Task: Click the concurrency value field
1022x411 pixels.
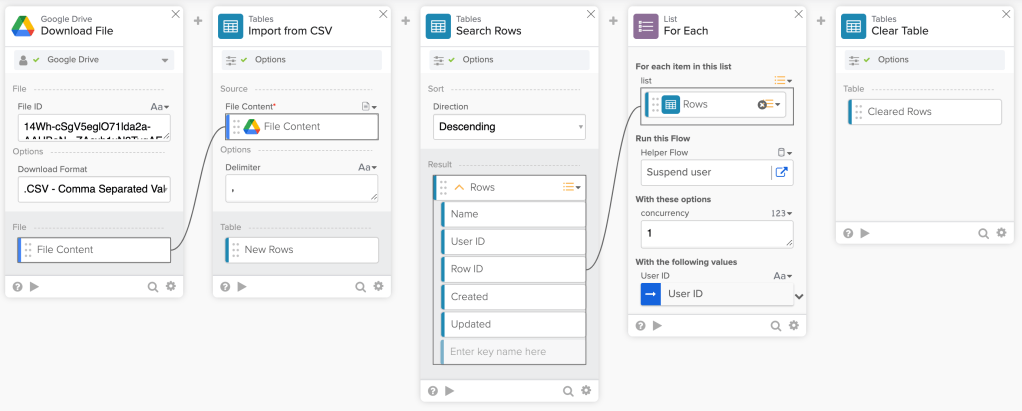Action: (x=717, y=234)
